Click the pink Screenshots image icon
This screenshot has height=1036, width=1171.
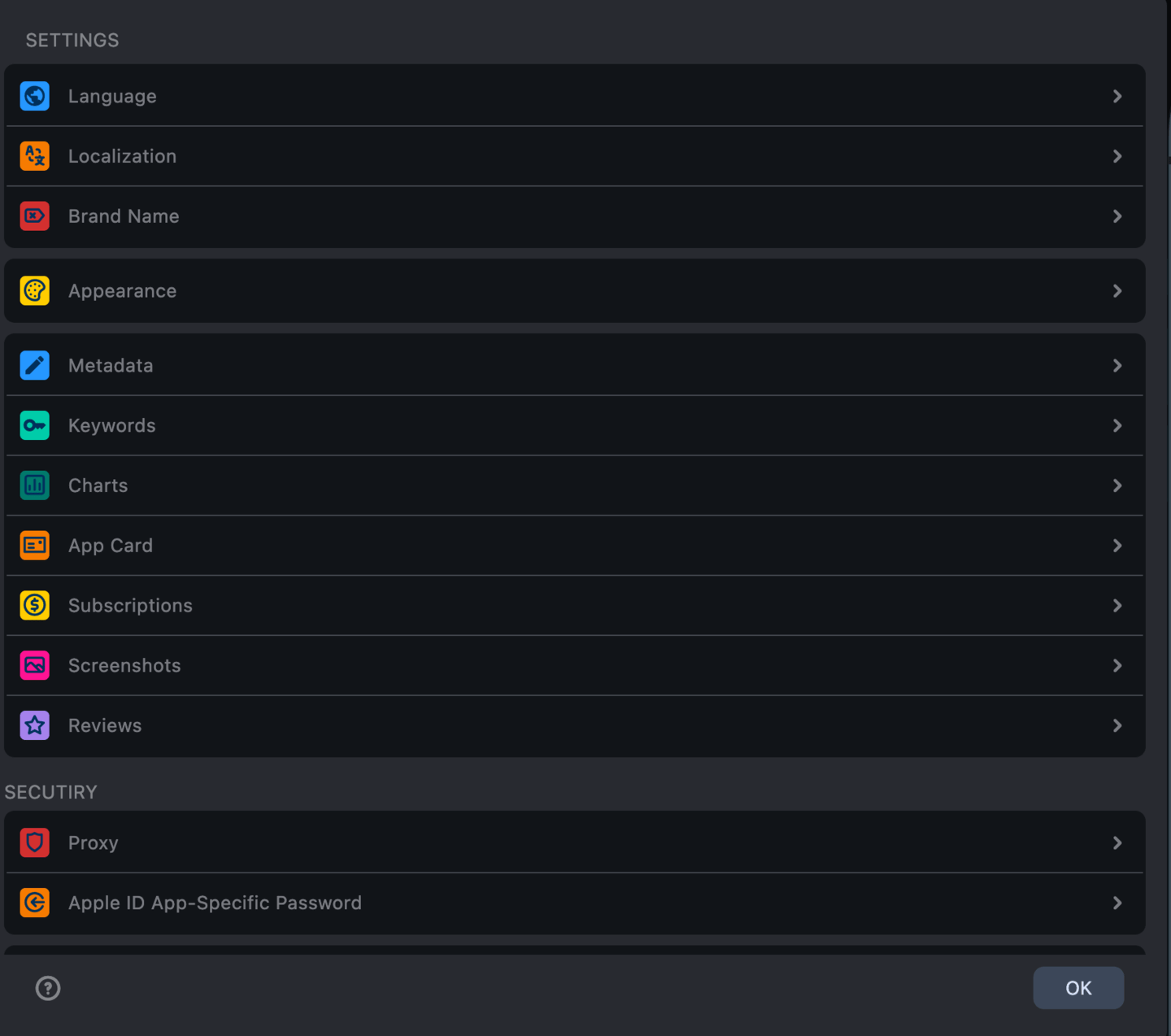click(35, 665)
